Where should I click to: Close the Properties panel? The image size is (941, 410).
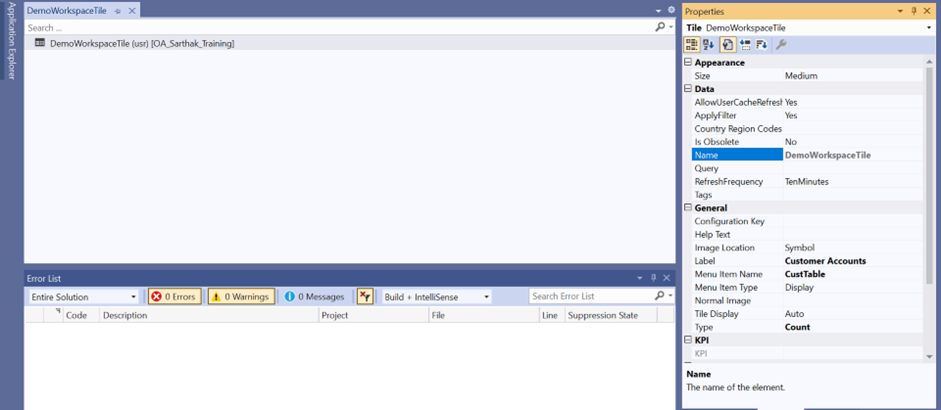pyautogui.click(x=928, y=11)
